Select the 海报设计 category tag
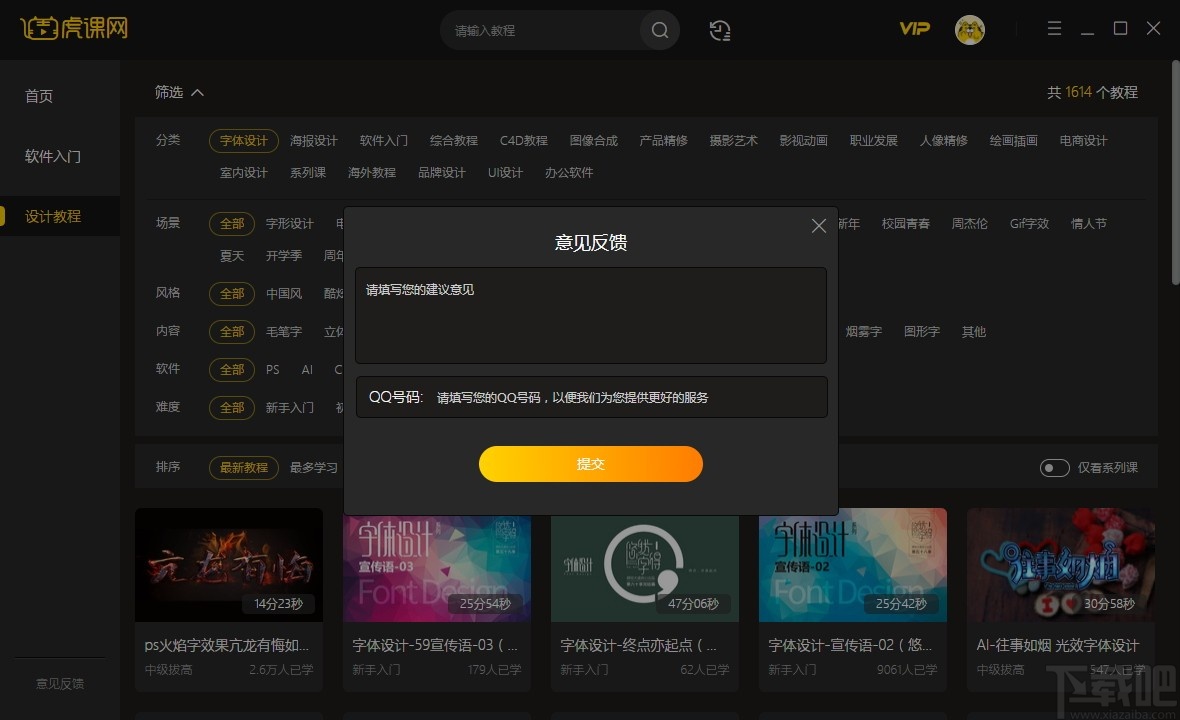Screen dimensions: 1180x720 314,141
